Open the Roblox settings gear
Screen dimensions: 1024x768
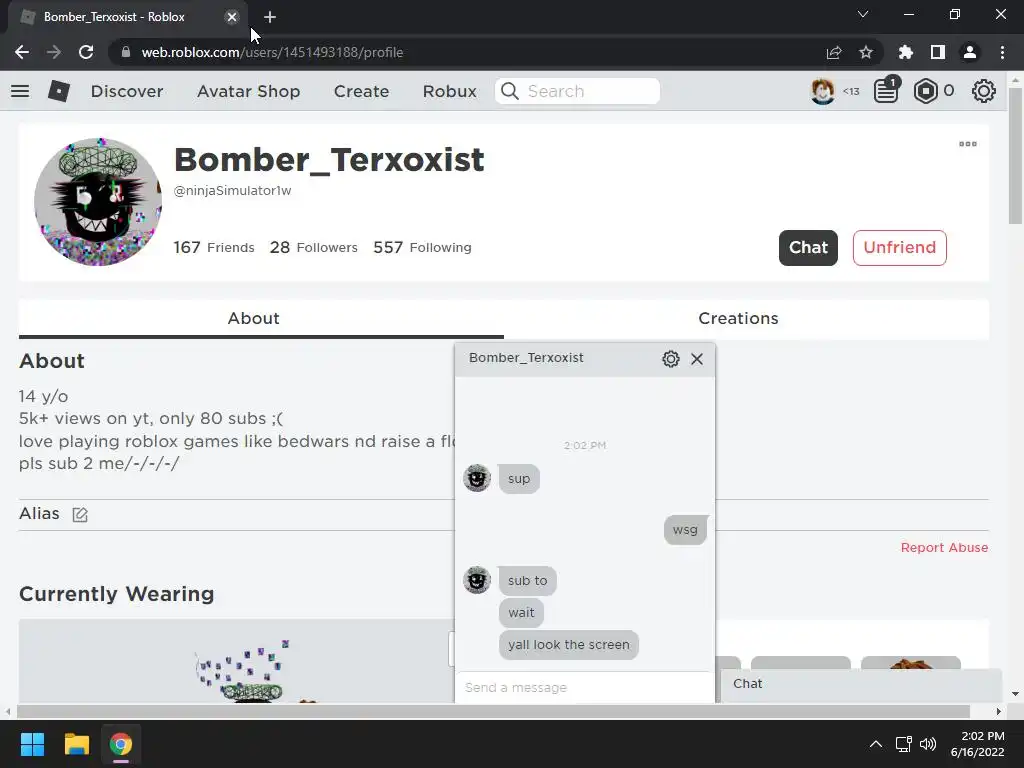point(984,91)
